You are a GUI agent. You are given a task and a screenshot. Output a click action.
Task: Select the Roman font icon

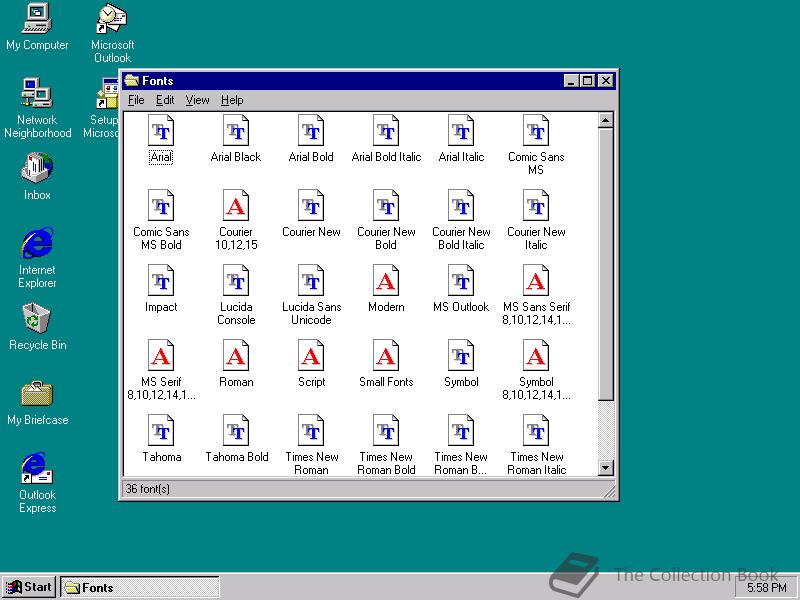point(236,356)
